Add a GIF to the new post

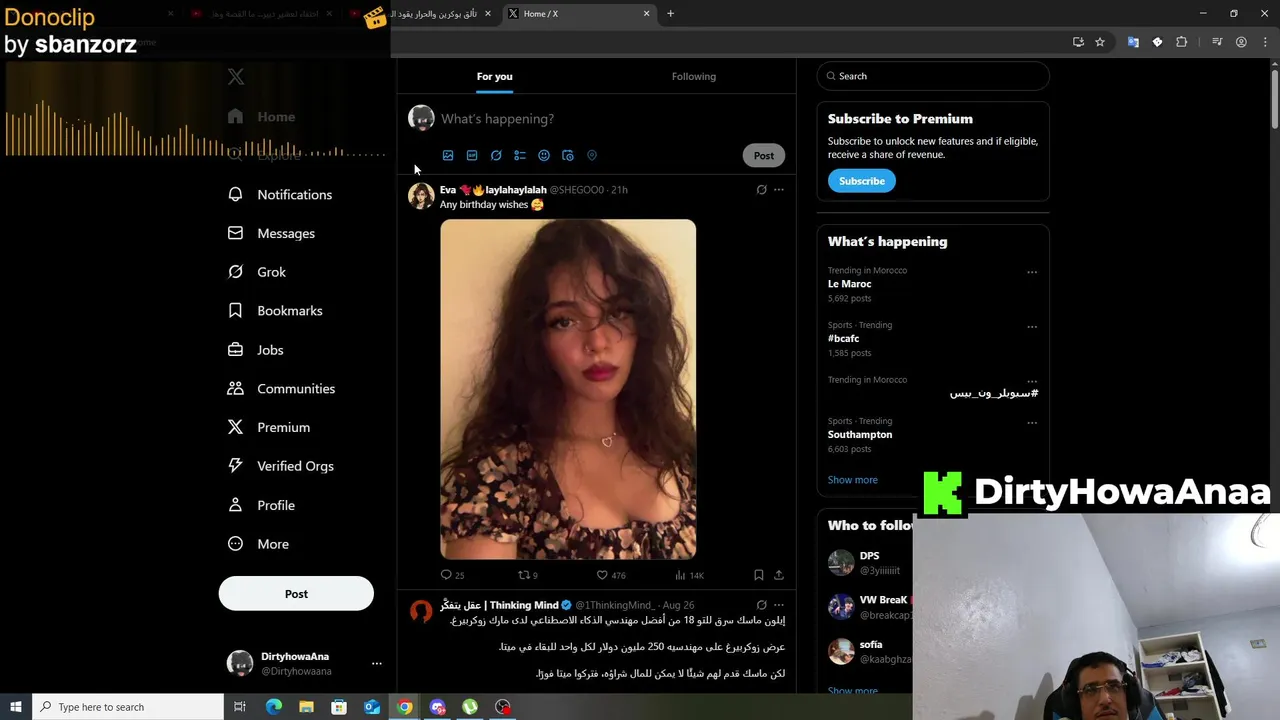(472, 156)
